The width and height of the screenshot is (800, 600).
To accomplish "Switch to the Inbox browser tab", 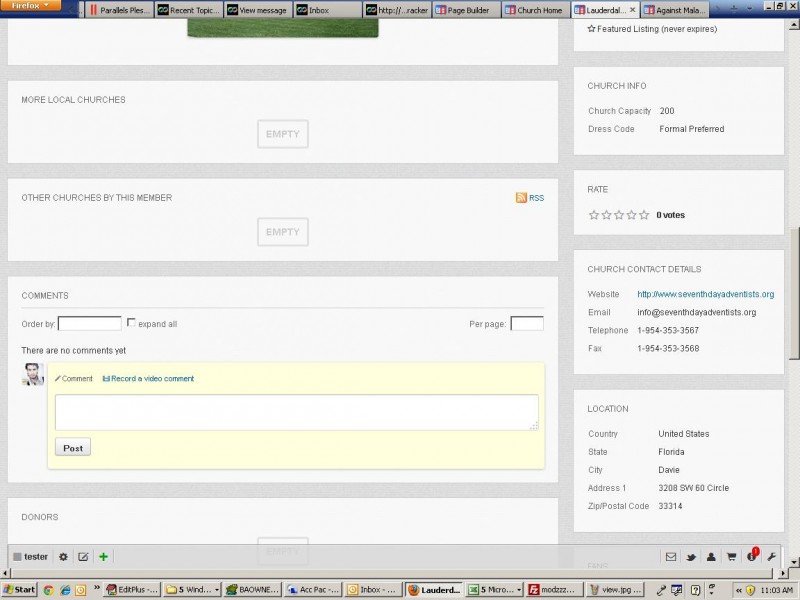I will pyautogui.click(x=327, y=10).
